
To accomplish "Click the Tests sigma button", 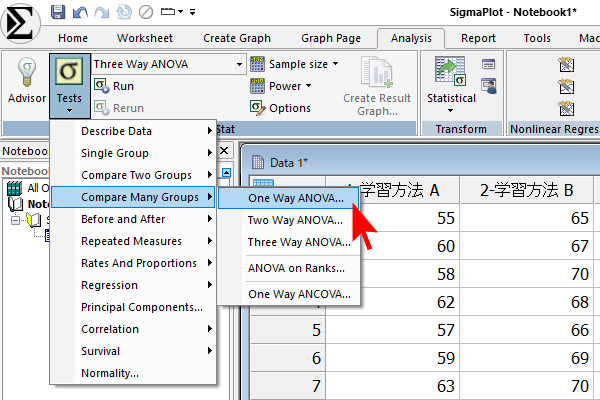I will (x=69, y=84).
